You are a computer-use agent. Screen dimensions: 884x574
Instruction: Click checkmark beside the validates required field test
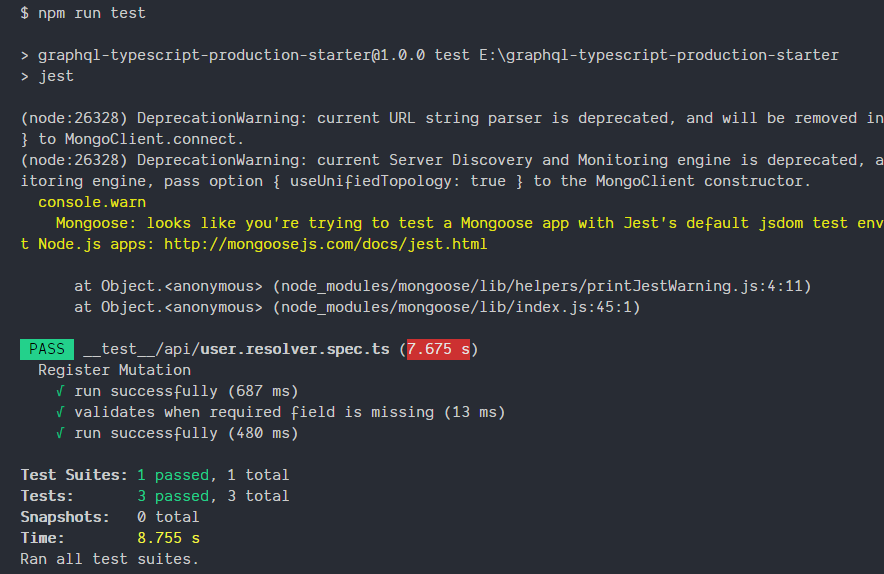(x=61, y=412)
